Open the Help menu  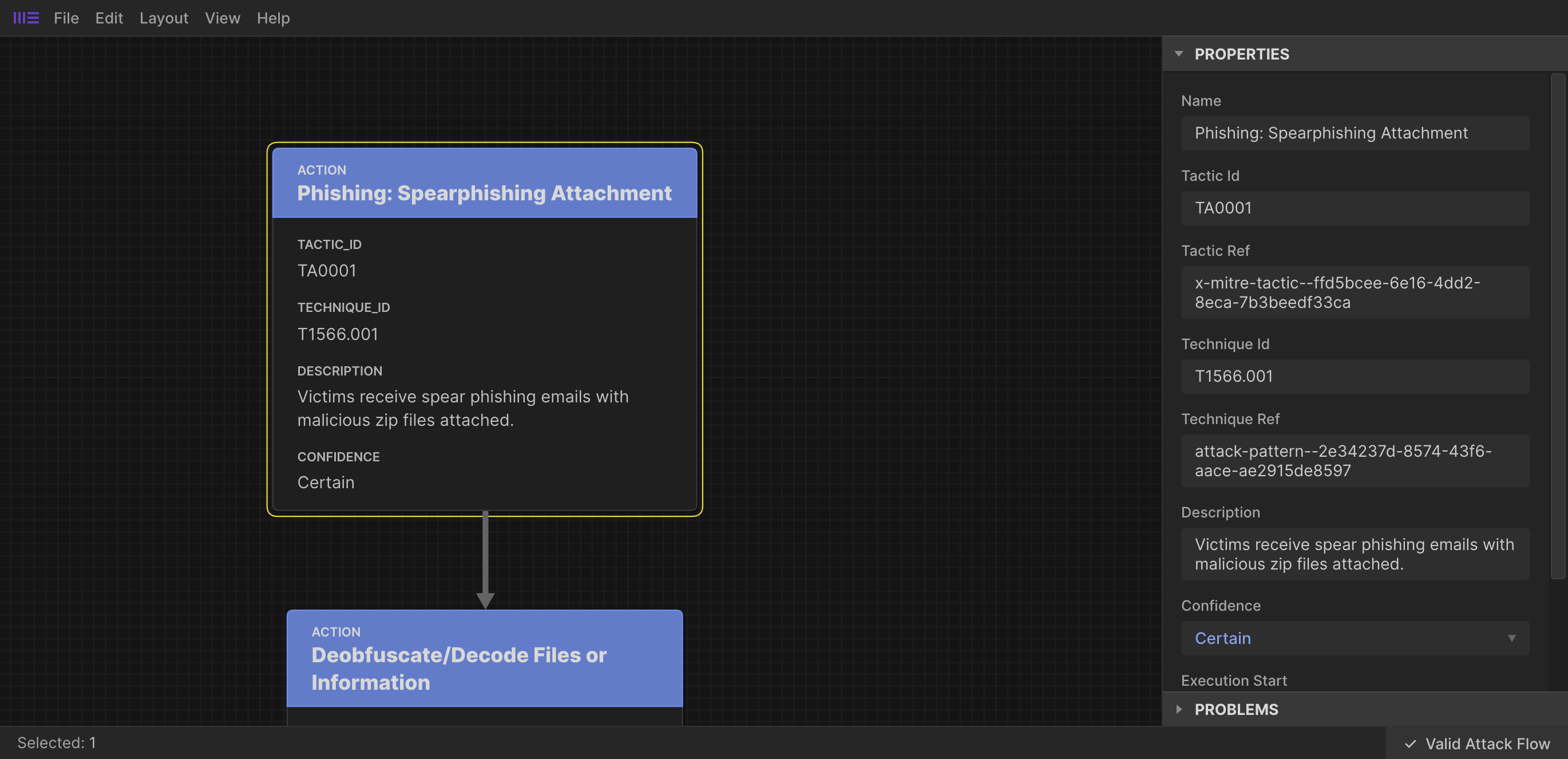[x=273, y=18]
